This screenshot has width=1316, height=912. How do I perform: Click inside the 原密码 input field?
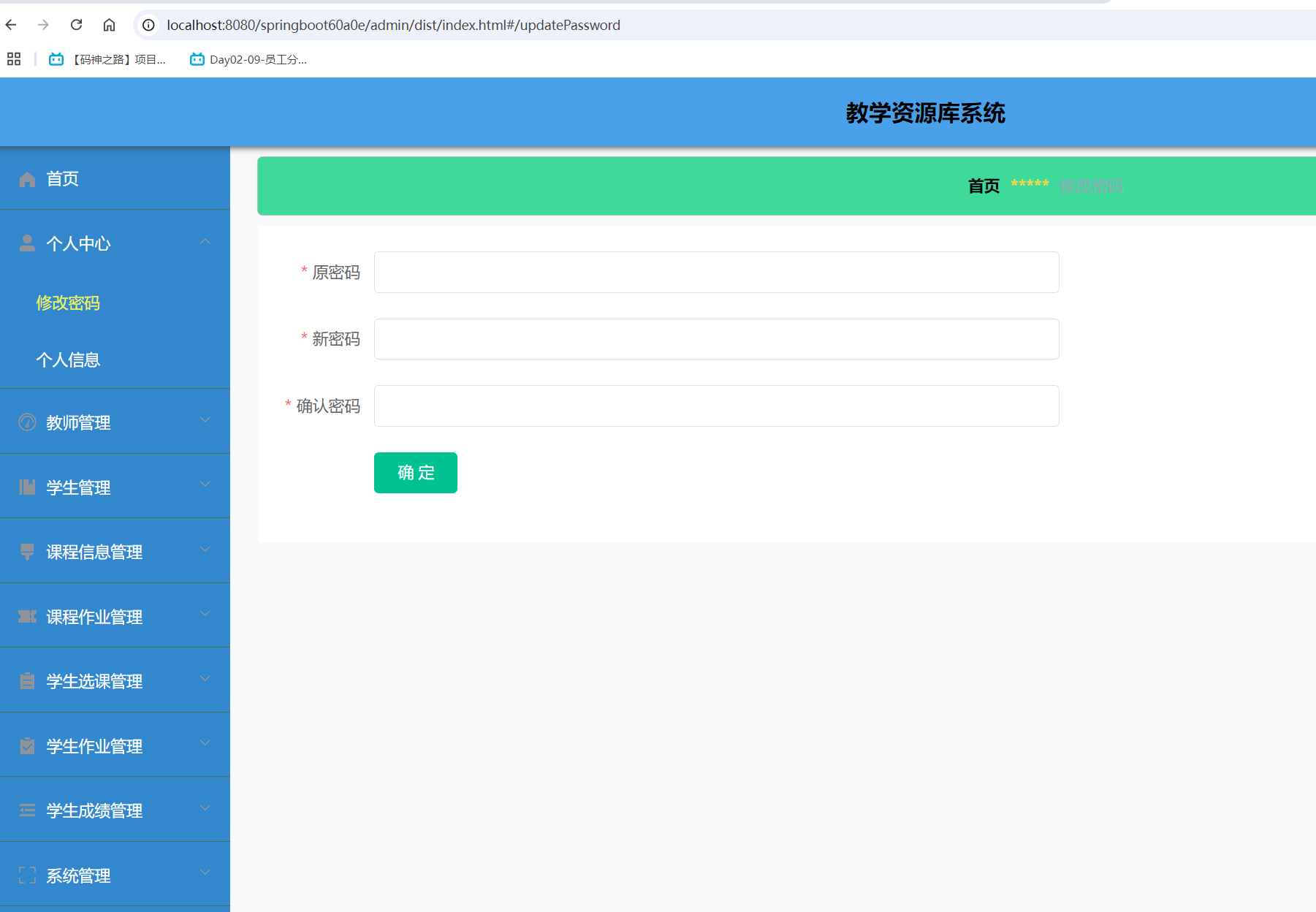715,272
